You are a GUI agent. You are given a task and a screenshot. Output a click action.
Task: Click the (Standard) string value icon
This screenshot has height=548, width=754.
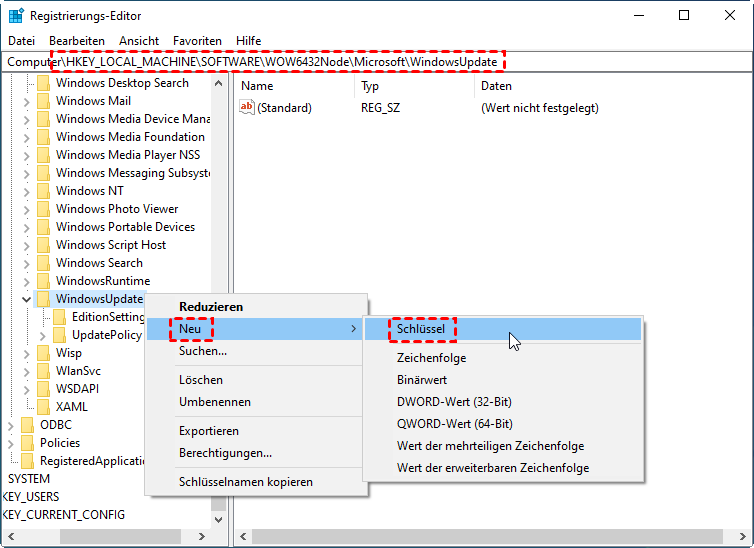(247, 107)
